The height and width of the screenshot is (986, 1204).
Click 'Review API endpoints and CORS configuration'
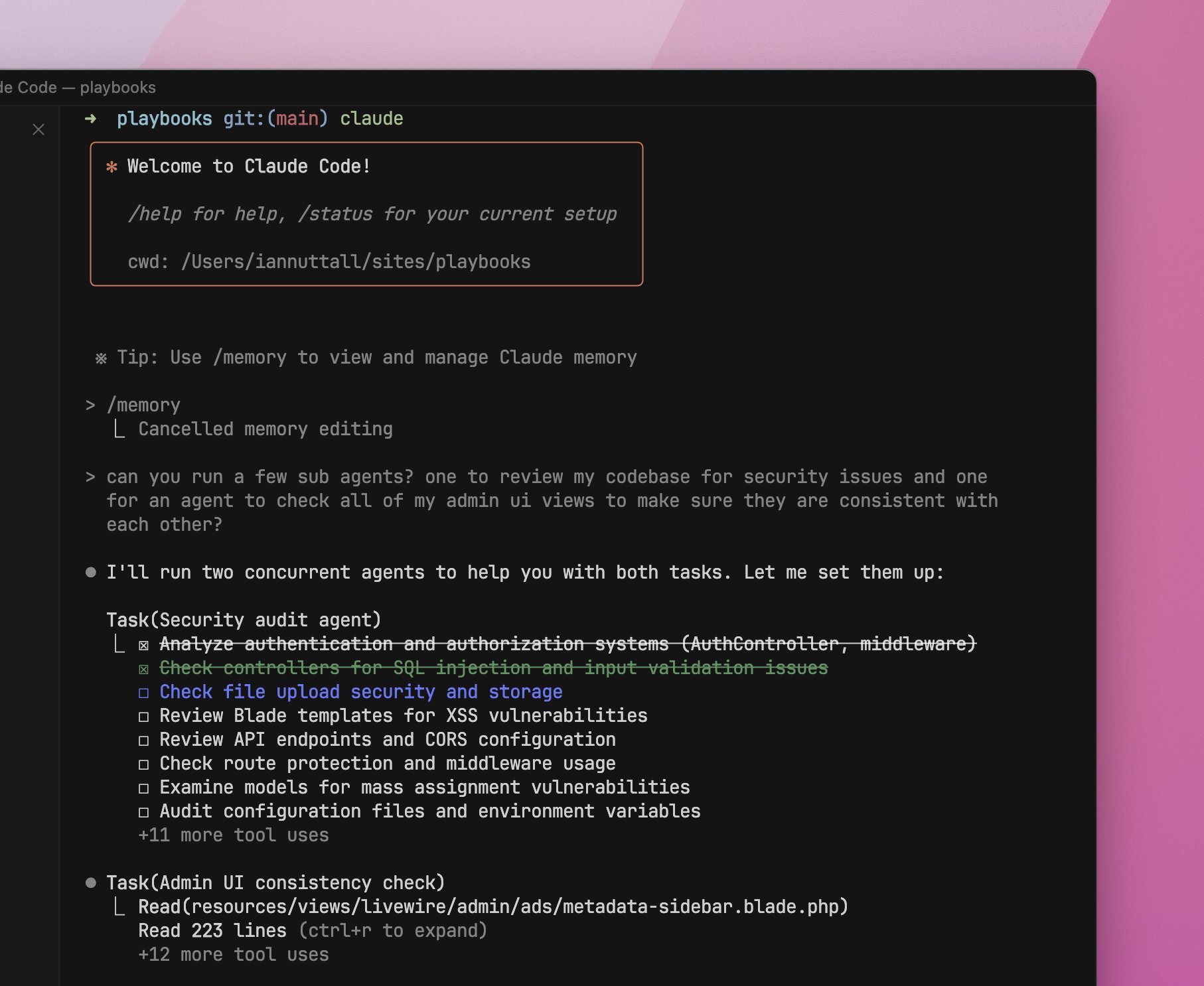point(388,740)
